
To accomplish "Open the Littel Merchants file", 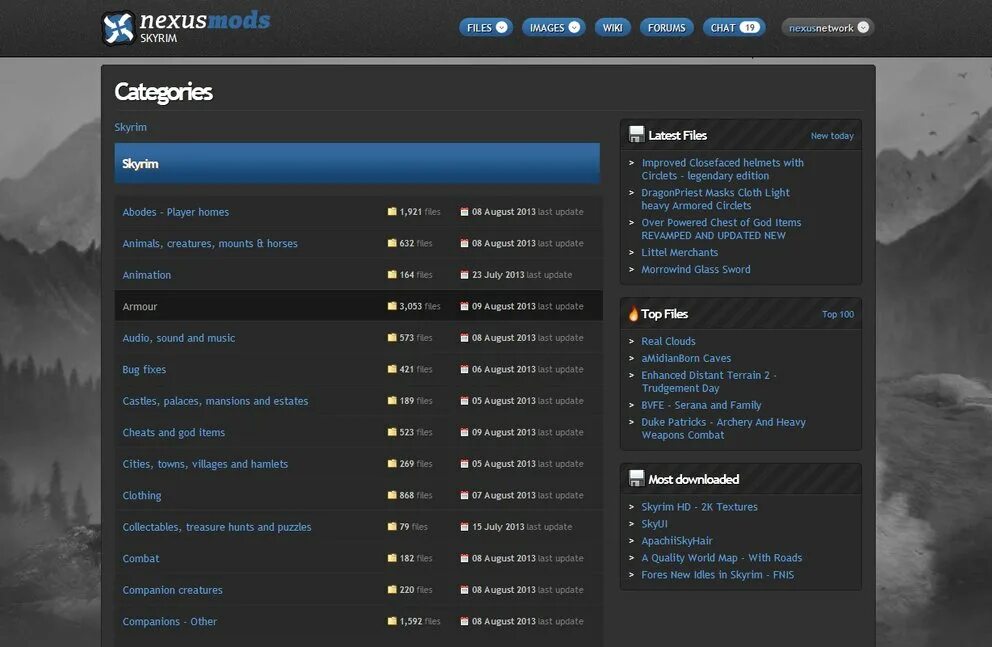I will coord(679,252).
